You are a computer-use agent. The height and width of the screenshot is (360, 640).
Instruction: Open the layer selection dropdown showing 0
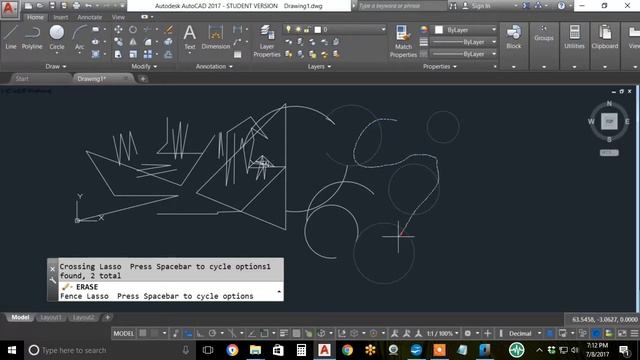point(334,29)
